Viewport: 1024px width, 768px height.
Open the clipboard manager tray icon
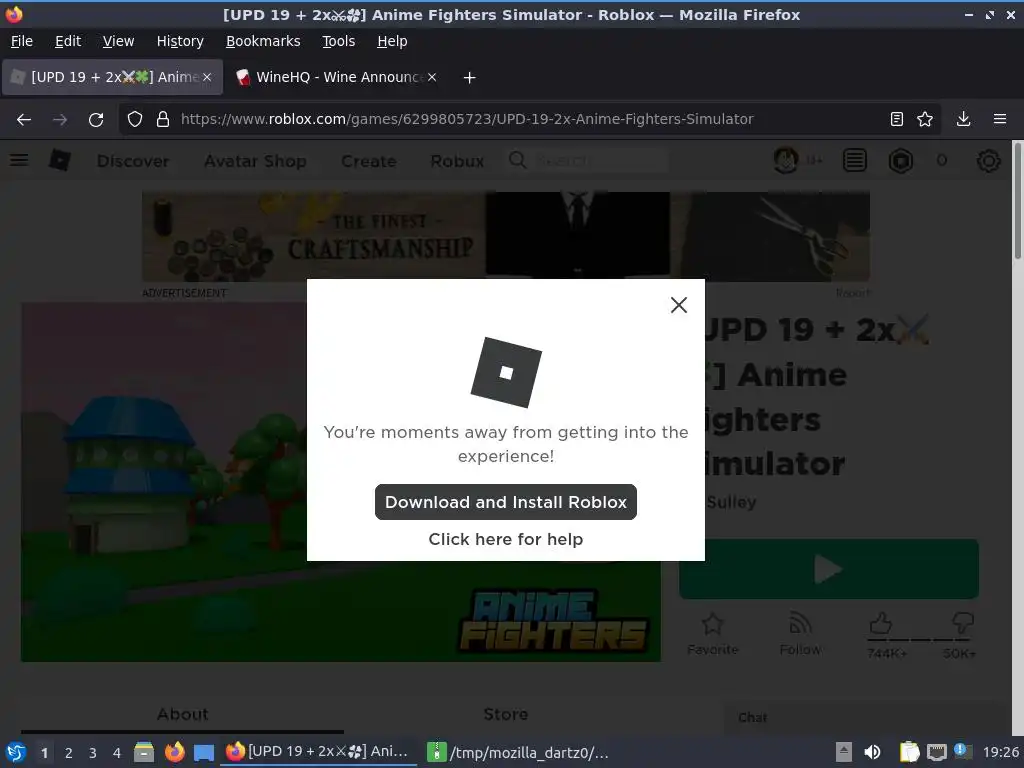909,752
